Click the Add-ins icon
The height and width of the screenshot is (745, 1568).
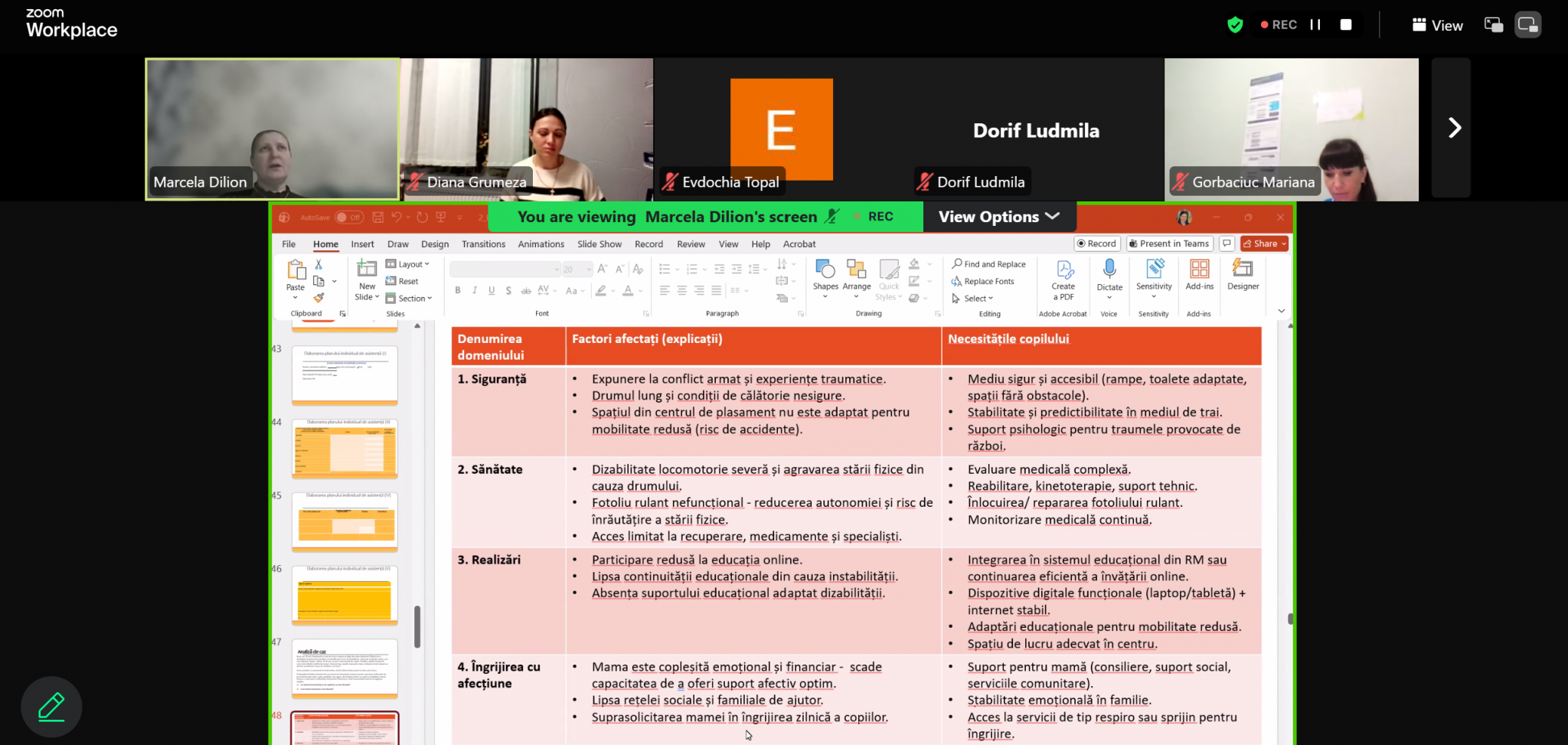[1199, 270]
